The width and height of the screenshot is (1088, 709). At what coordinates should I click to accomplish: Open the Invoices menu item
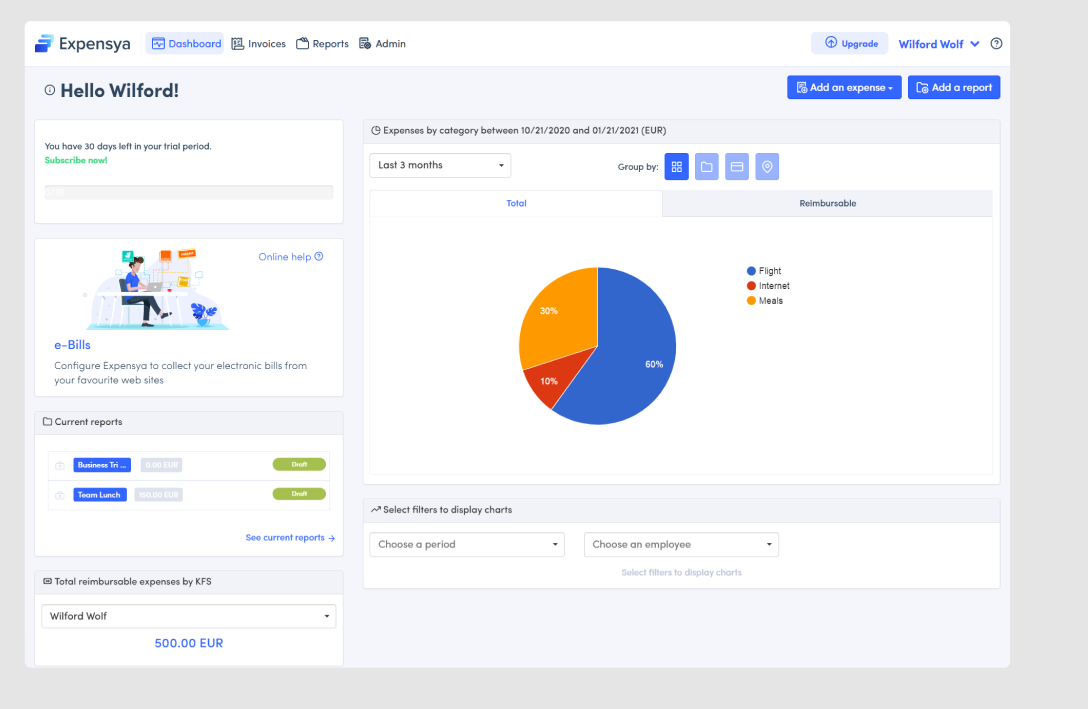coord(258,44)
